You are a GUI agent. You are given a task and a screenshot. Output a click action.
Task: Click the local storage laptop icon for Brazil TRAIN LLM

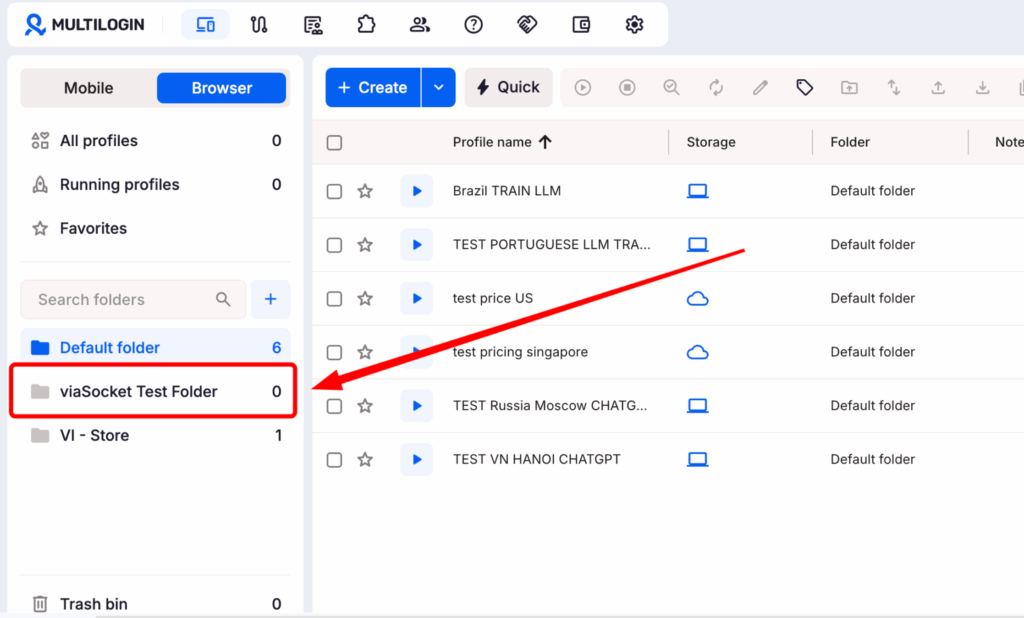pos(697,191)
